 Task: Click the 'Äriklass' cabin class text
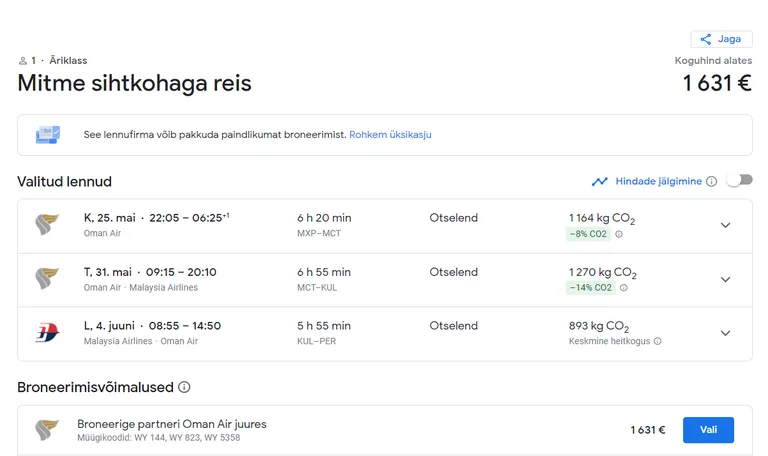click(x=68, y=61)
